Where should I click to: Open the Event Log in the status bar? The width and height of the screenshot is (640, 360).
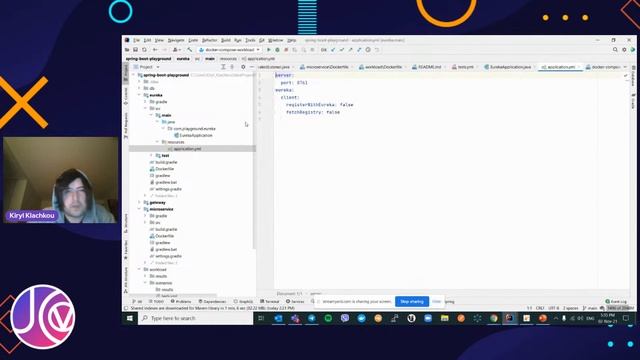click(616, 302)
